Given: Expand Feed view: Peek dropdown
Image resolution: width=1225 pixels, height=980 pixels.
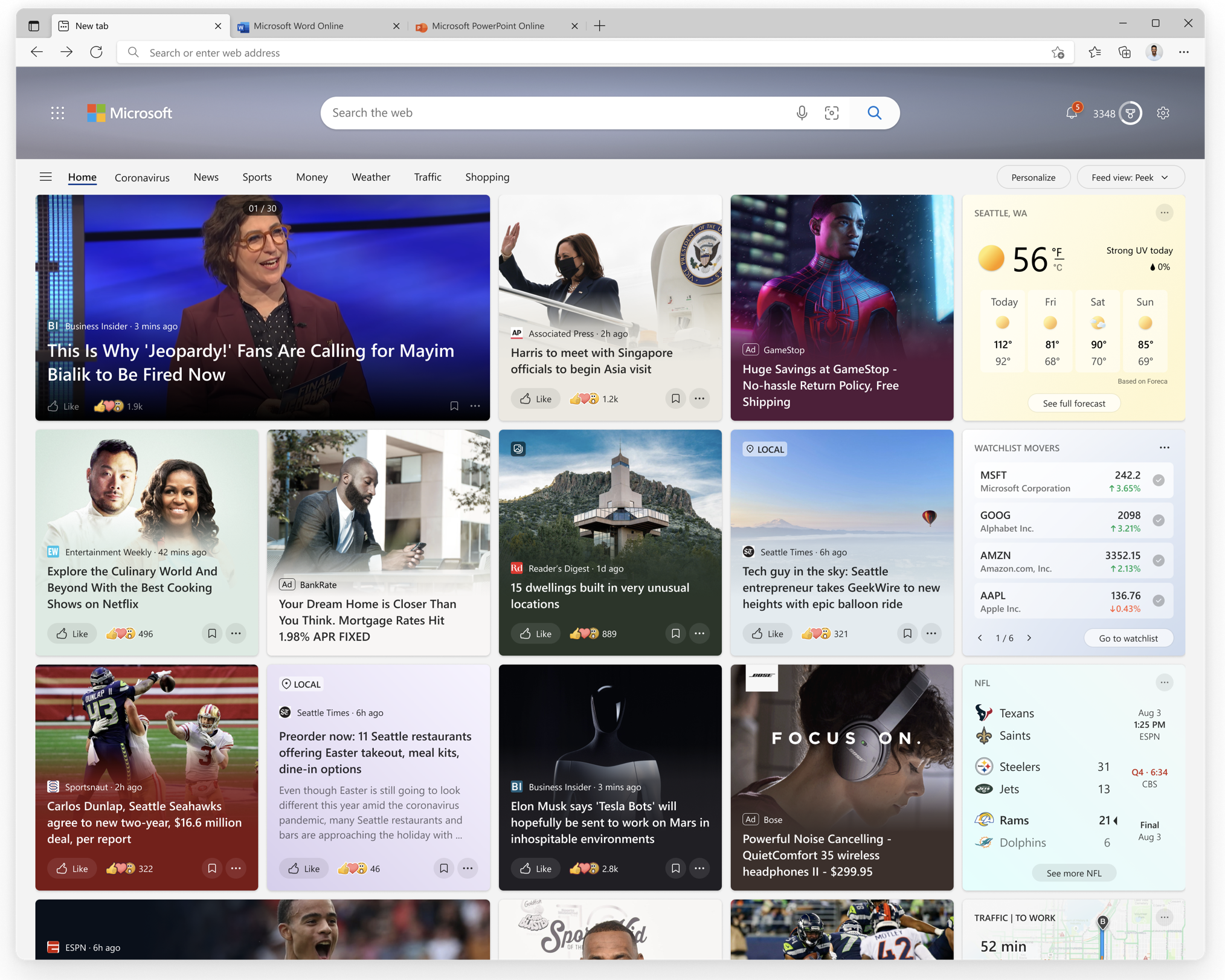Looking at the screenshot, I should tap(1130, 177).
